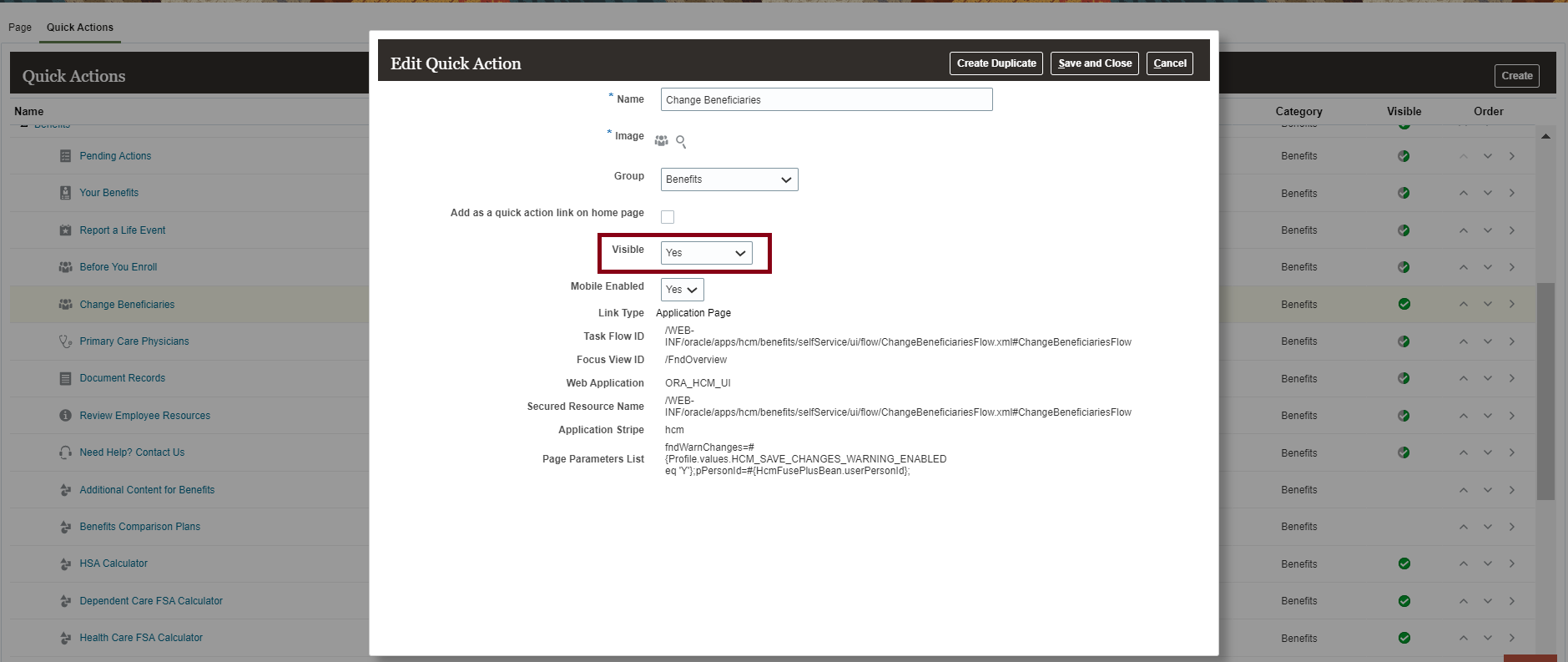Click the Create Duplicate button
The height and width of the screenshot is (662, 1568).
(996, 63)
